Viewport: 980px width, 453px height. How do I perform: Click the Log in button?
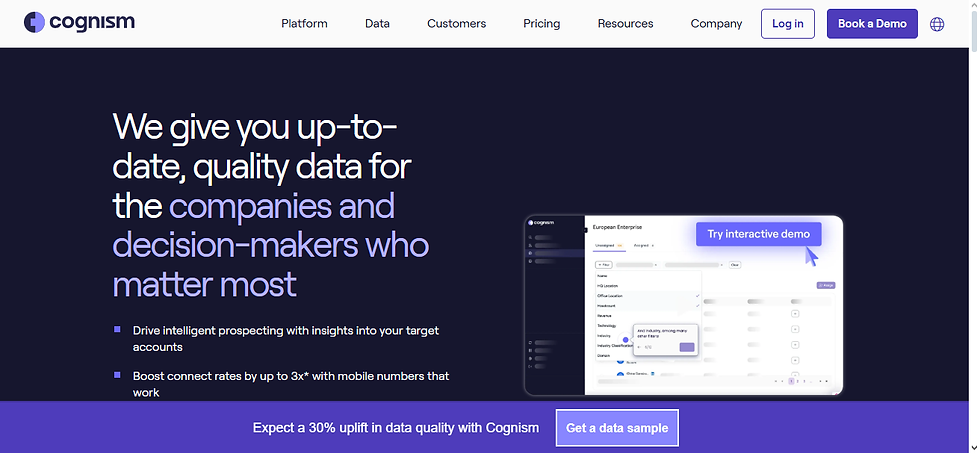(788, 23)
